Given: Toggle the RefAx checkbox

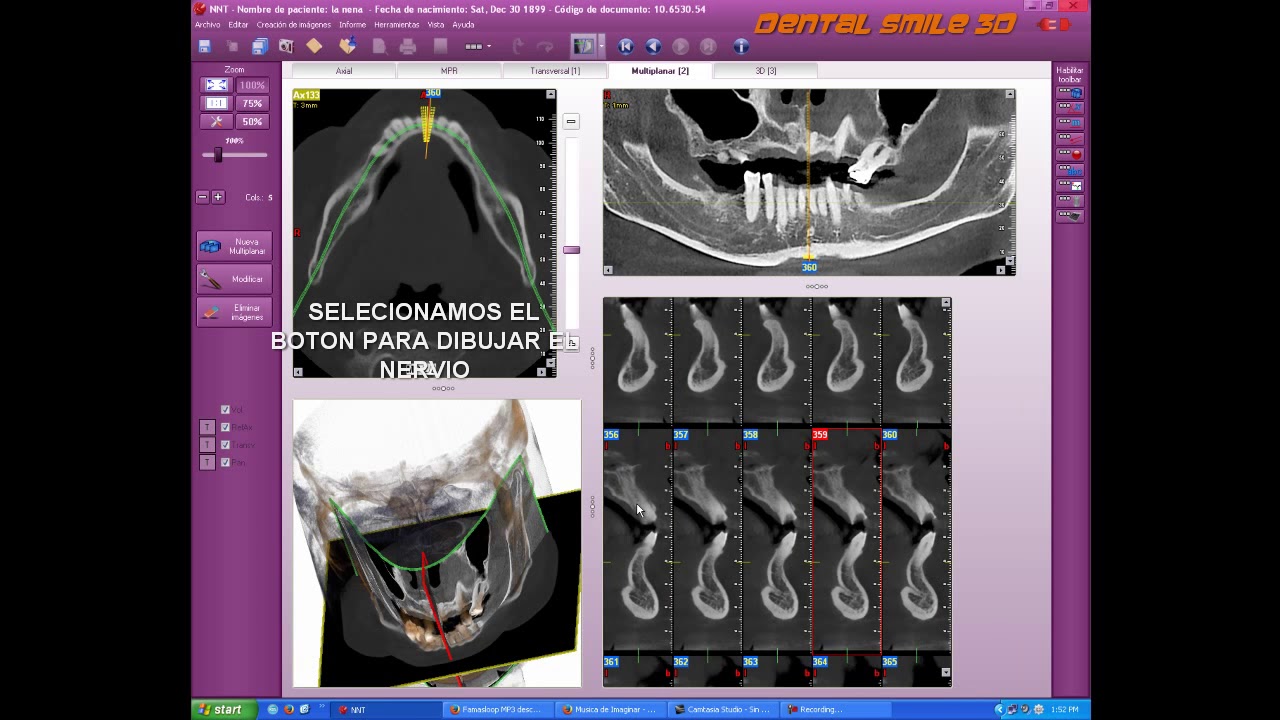Looking at the screenshot, I should coord(225,427).
